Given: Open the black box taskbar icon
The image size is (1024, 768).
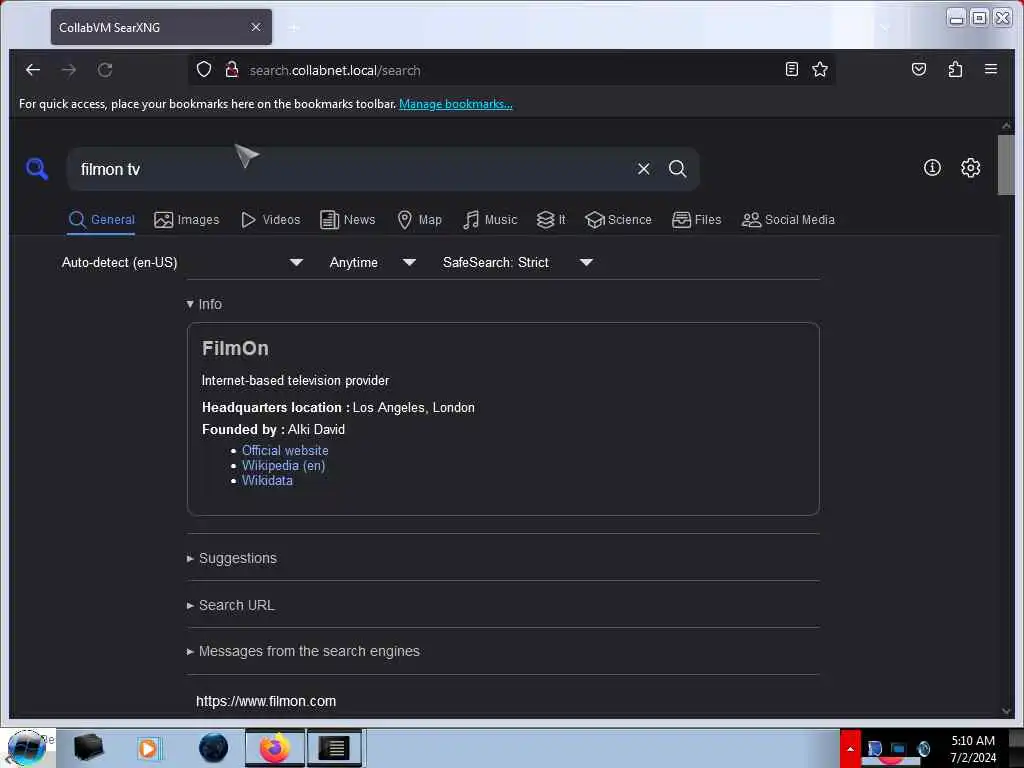Looking at the screenshot, I should (88, 748).
